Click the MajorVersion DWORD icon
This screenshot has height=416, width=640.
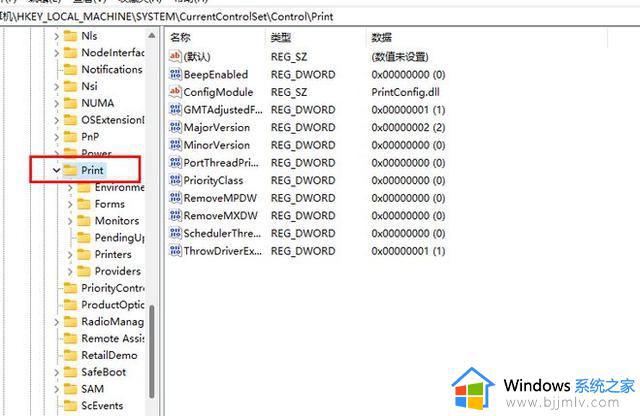point(175,127)
